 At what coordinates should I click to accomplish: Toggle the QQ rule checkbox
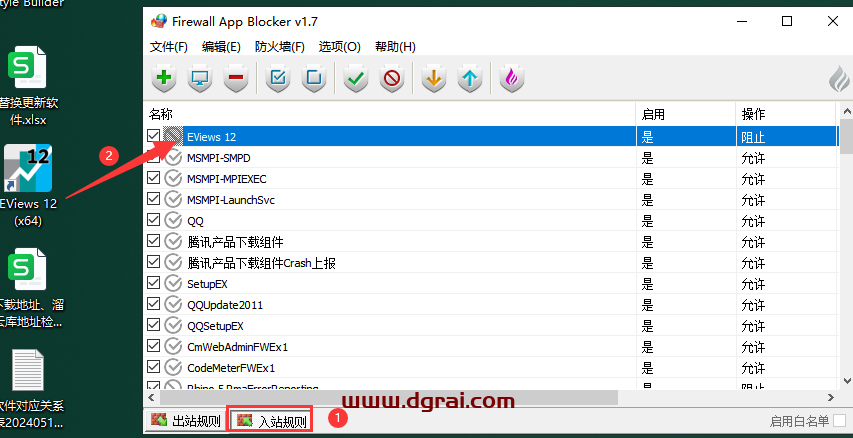click(x=154, y=220)
